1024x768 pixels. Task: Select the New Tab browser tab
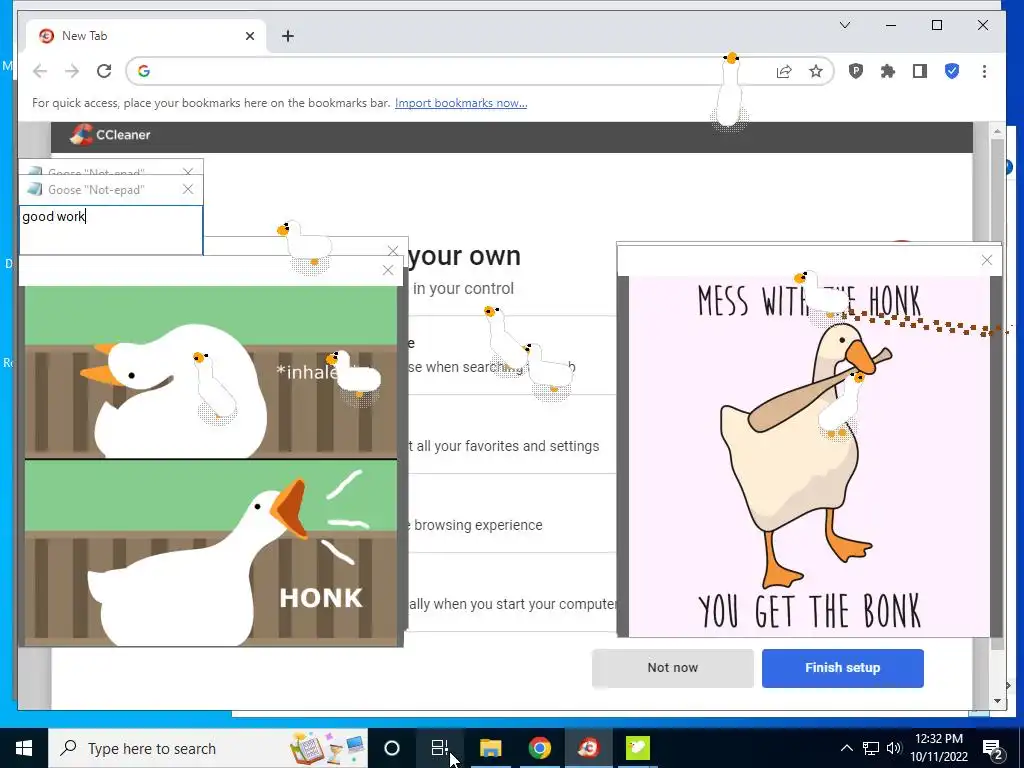click(146, 36)
